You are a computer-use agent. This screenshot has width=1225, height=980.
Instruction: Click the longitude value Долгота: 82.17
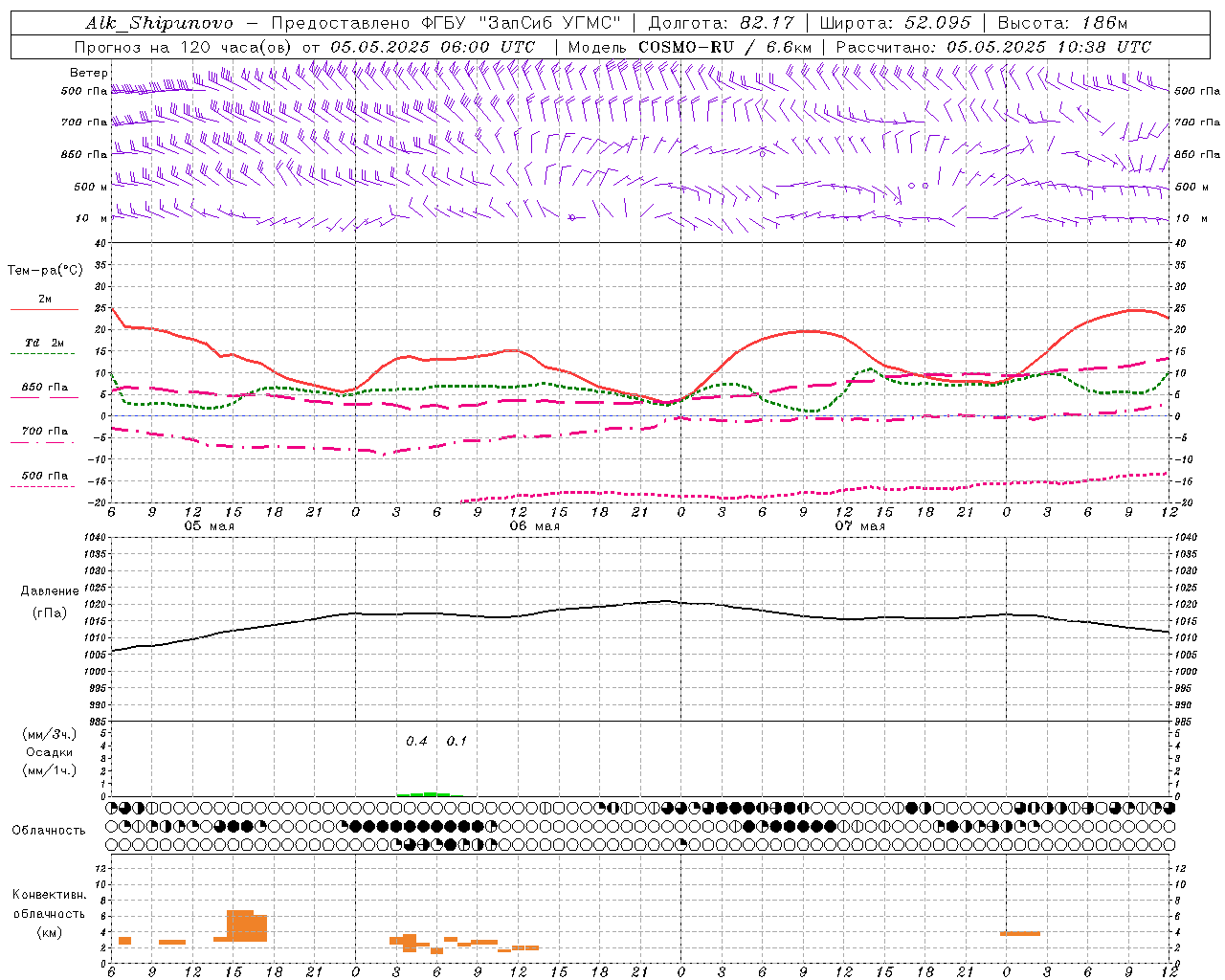pyautogui.click(x=721, y=23)
